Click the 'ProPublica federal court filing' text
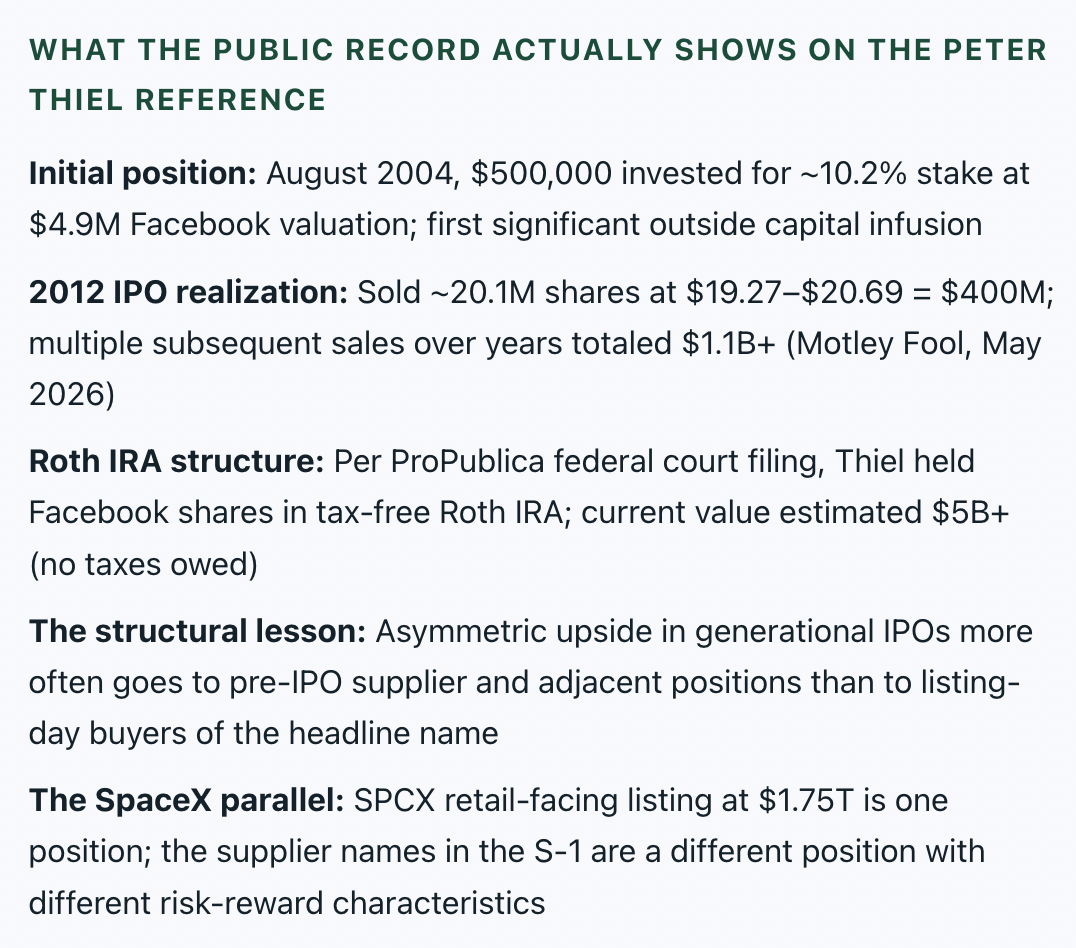 pyautogui.click(x=607, y=461)
